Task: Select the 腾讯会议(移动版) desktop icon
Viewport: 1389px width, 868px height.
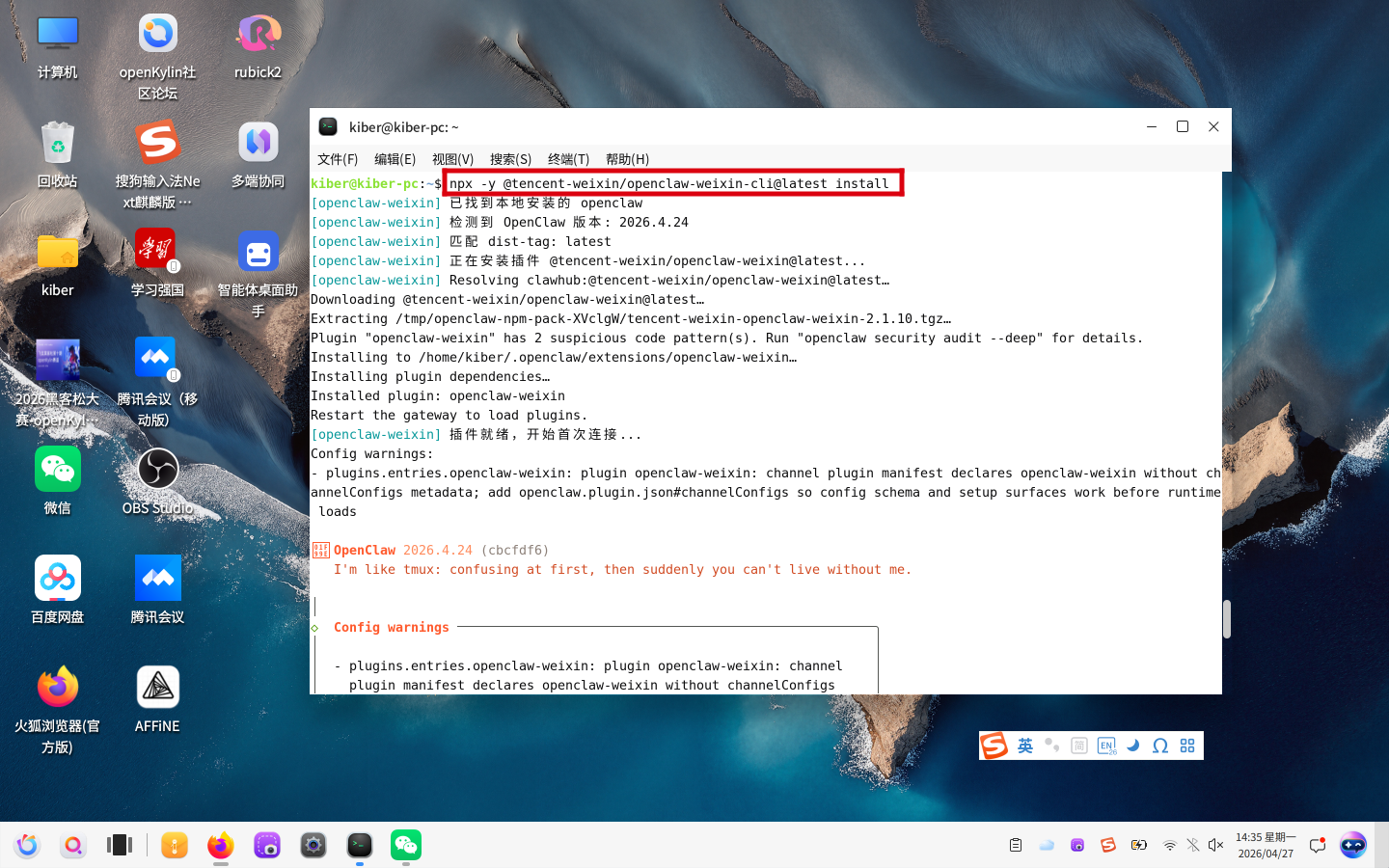Action: [156, 361]
